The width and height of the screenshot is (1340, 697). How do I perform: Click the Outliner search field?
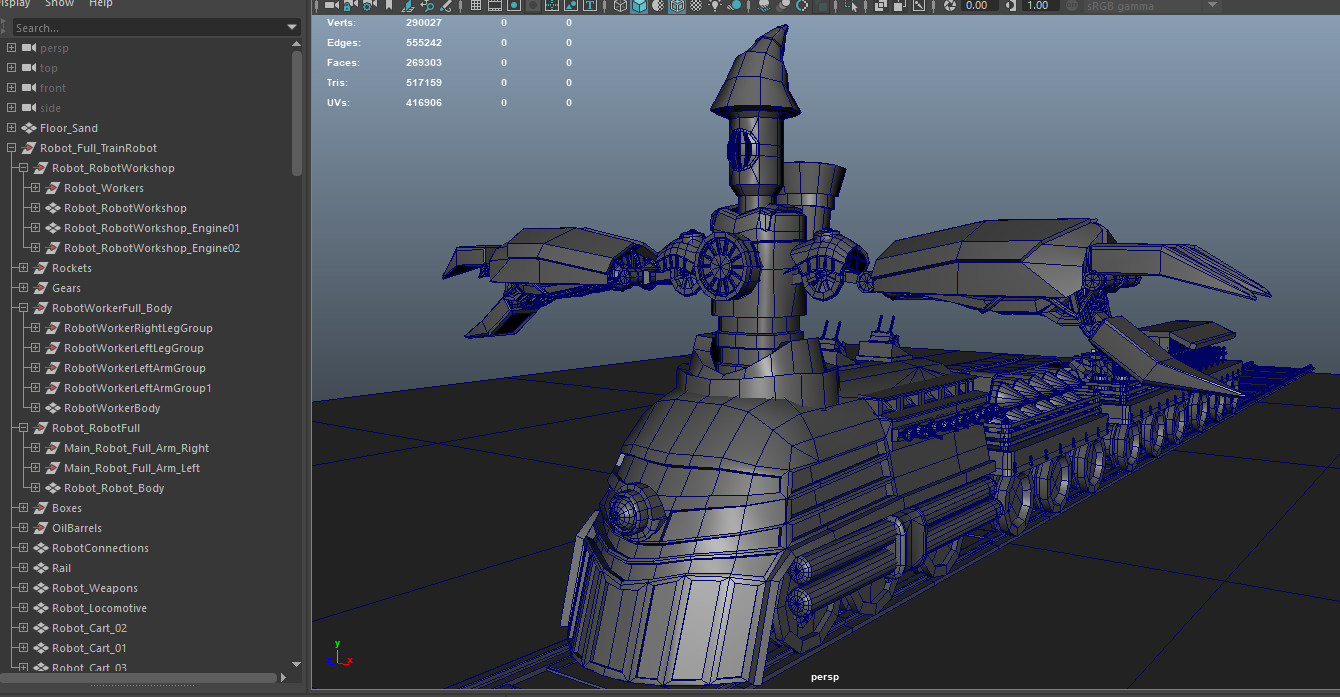[x=150, y=27]
